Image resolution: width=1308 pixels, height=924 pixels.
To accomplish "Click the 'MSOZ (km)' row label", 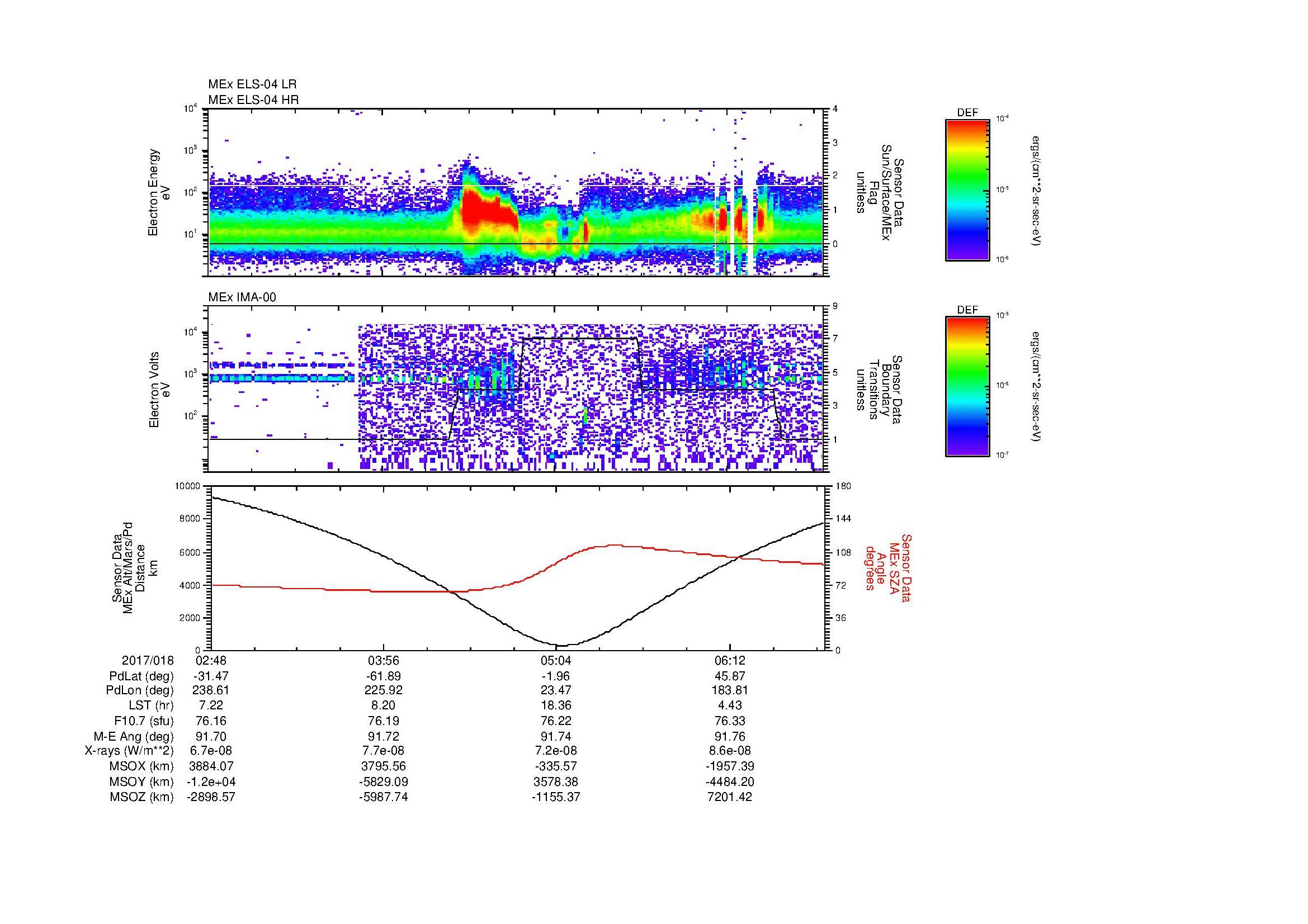I will 142,797.
